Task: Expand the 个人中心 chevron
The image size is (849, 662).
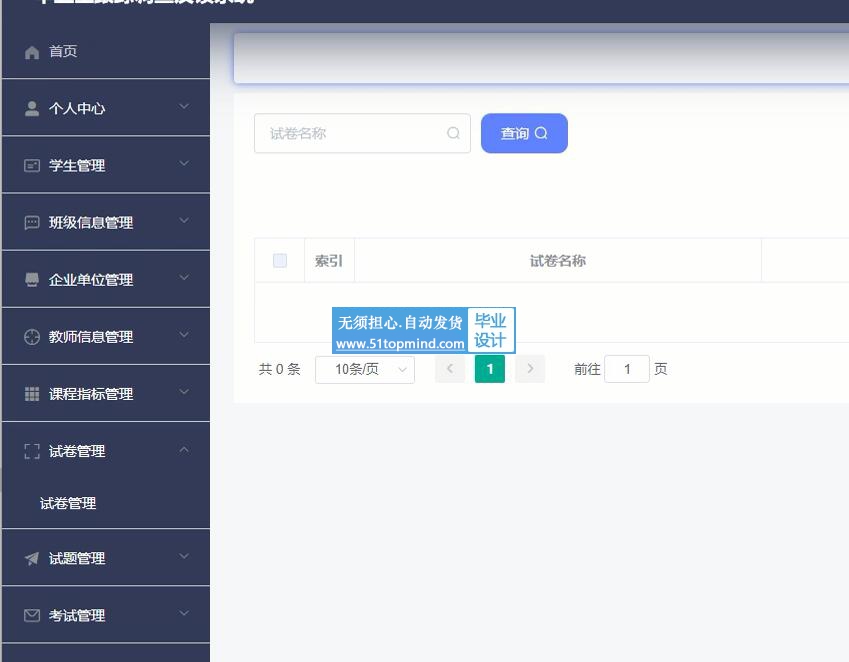Action: [x=184, y=106]
